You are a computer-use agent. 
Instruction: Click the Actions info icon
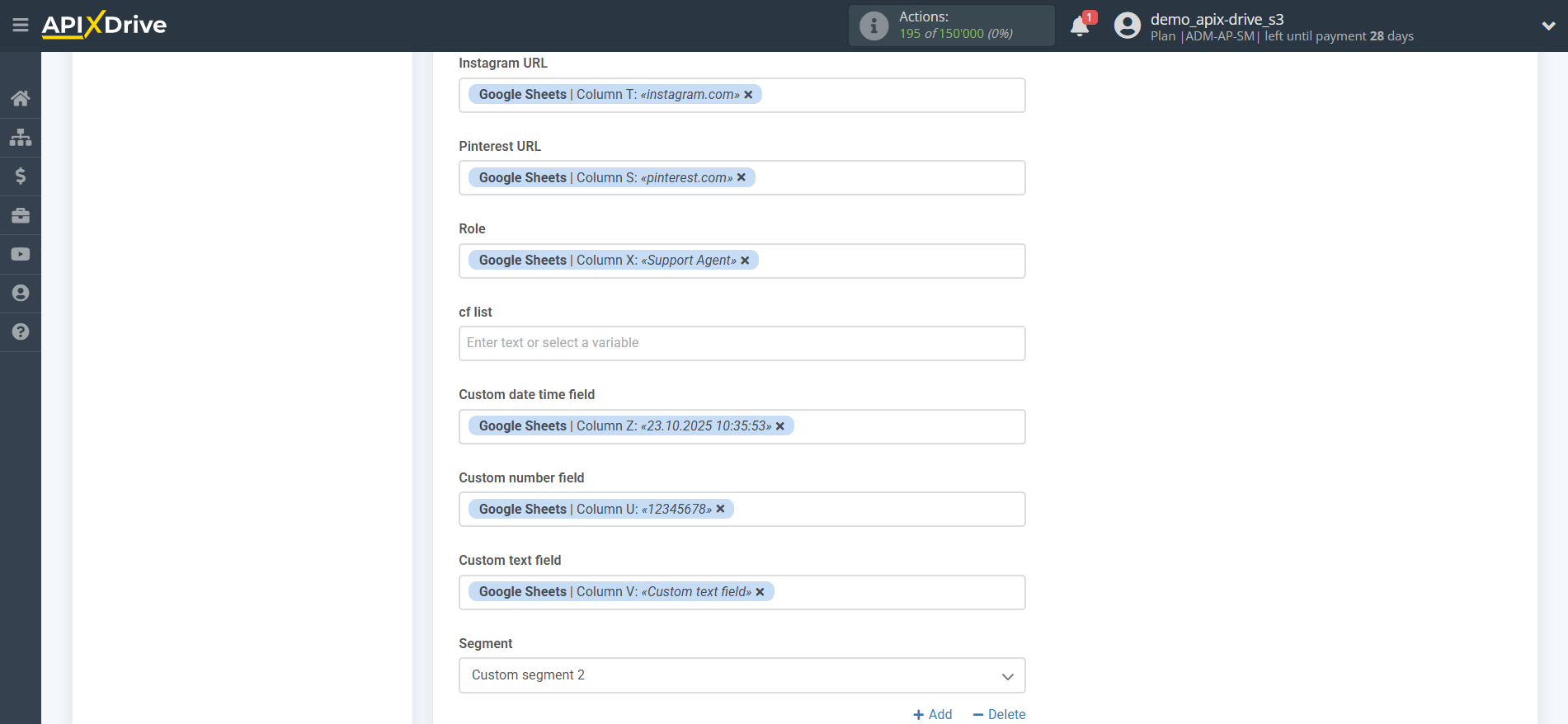873,26
